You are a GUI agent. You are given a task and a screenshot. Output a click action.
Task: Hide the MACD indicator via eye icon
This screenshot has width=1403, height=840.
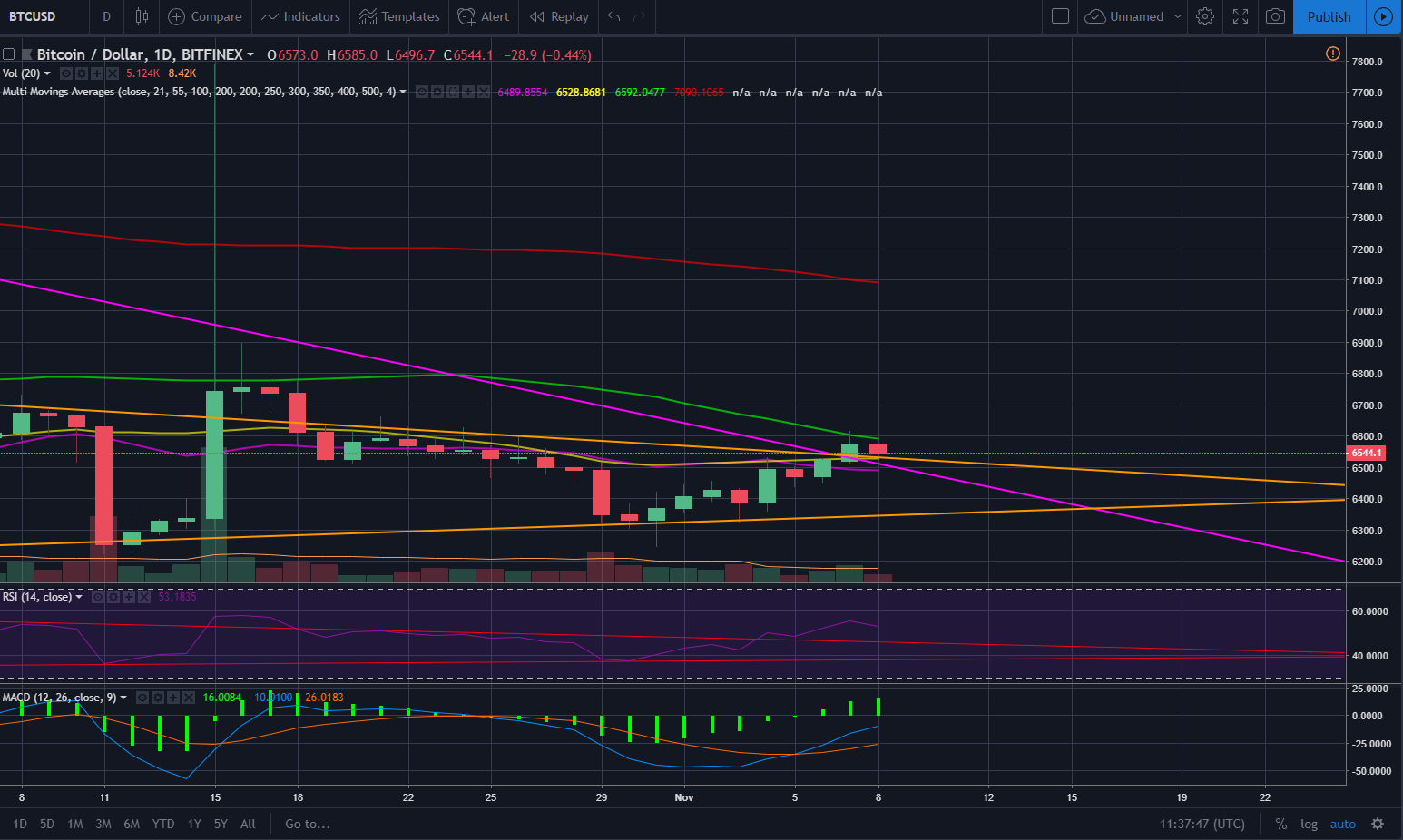click(142, 698)
